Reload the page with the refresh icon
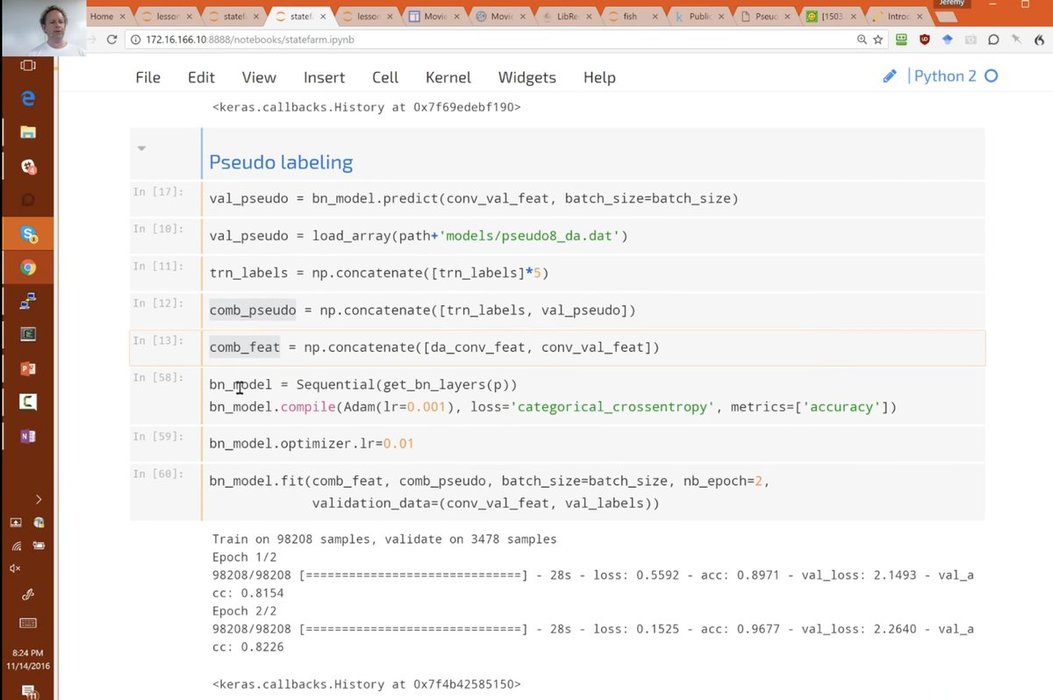The height and width of the screenshot is (700, 1053). pyautogui.click(x=112, y=39)
